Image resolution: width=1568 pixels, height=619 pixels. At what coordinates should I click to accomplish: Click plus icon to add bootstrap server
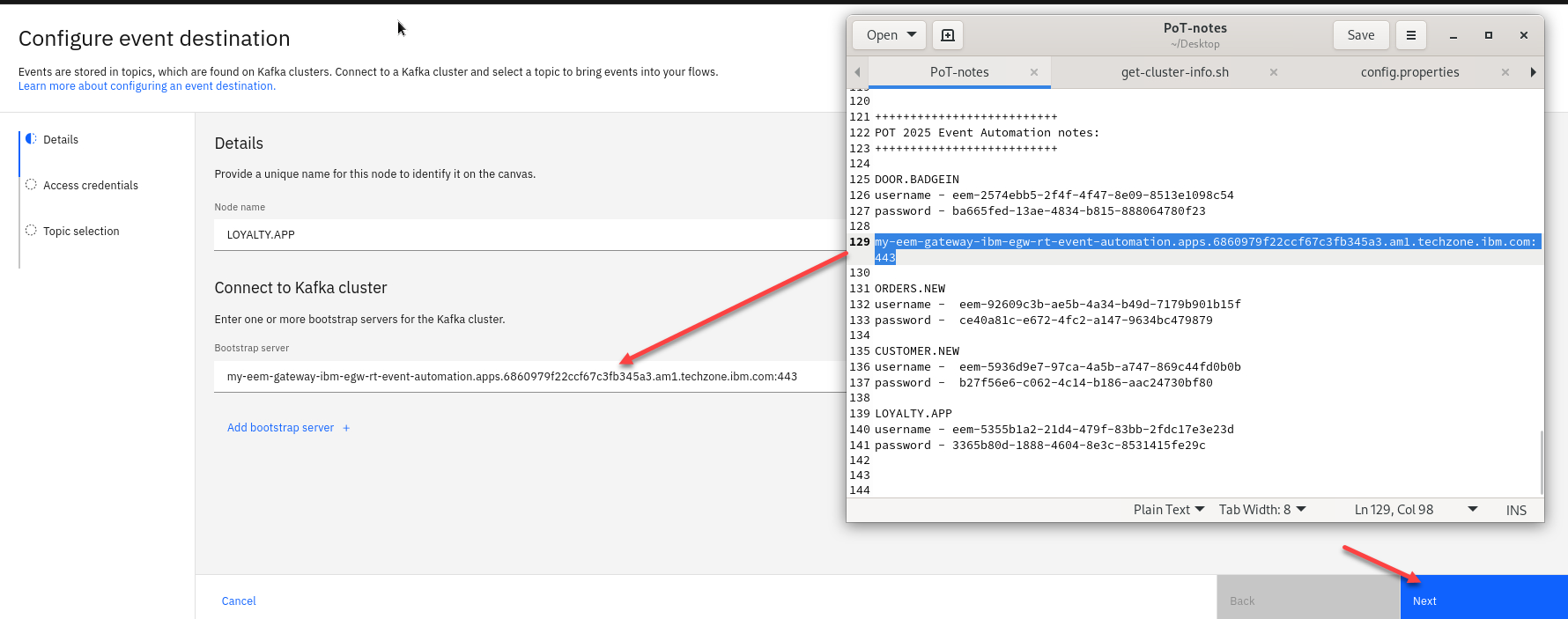pos(346,428)
